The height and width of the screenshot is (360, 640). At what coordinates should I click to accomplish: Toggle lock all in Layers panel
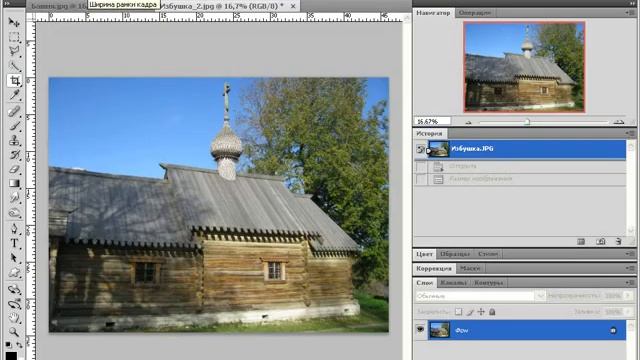[x=492, y=312]
